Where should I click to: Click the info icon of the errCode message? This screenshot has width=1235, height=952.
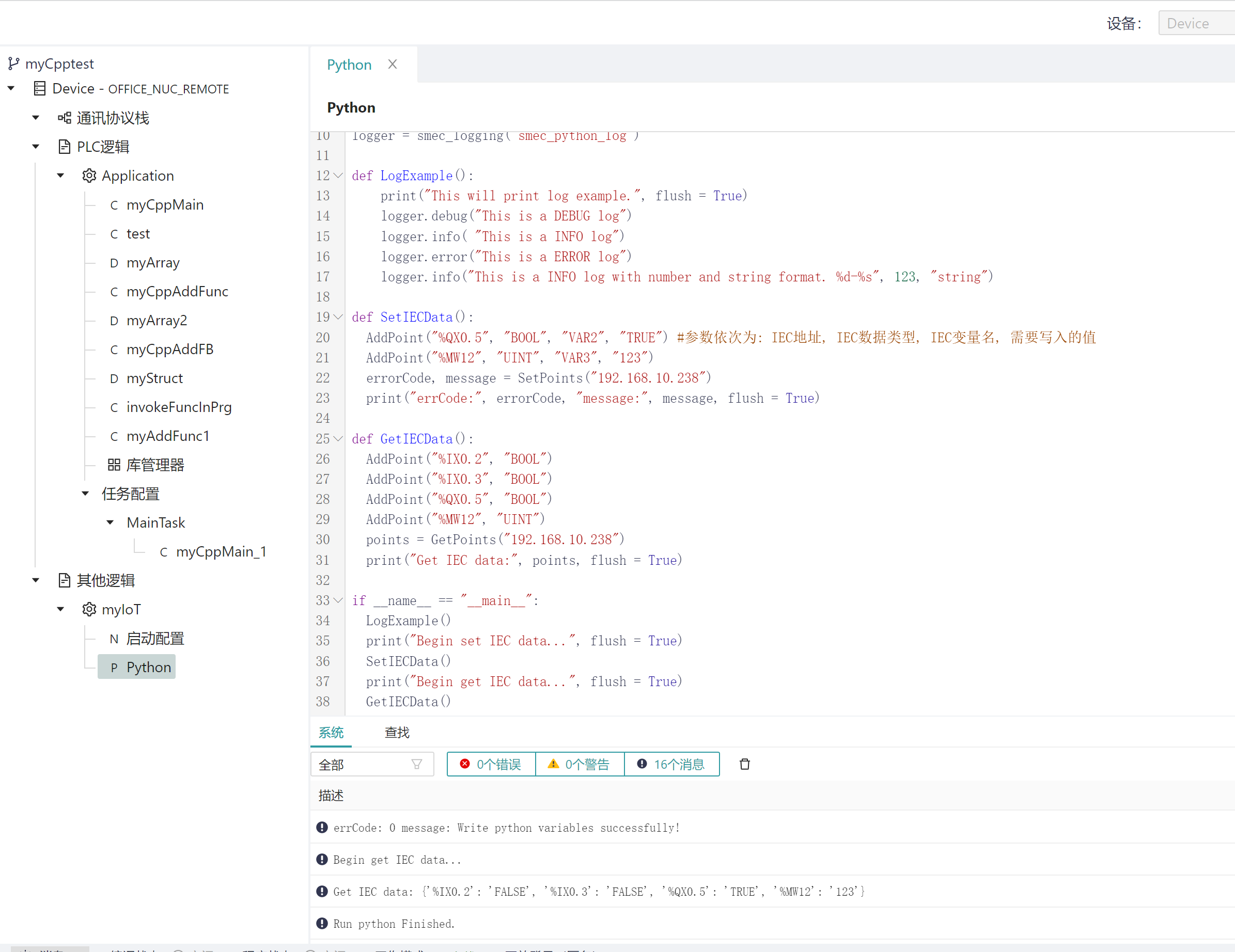(322, 828)
